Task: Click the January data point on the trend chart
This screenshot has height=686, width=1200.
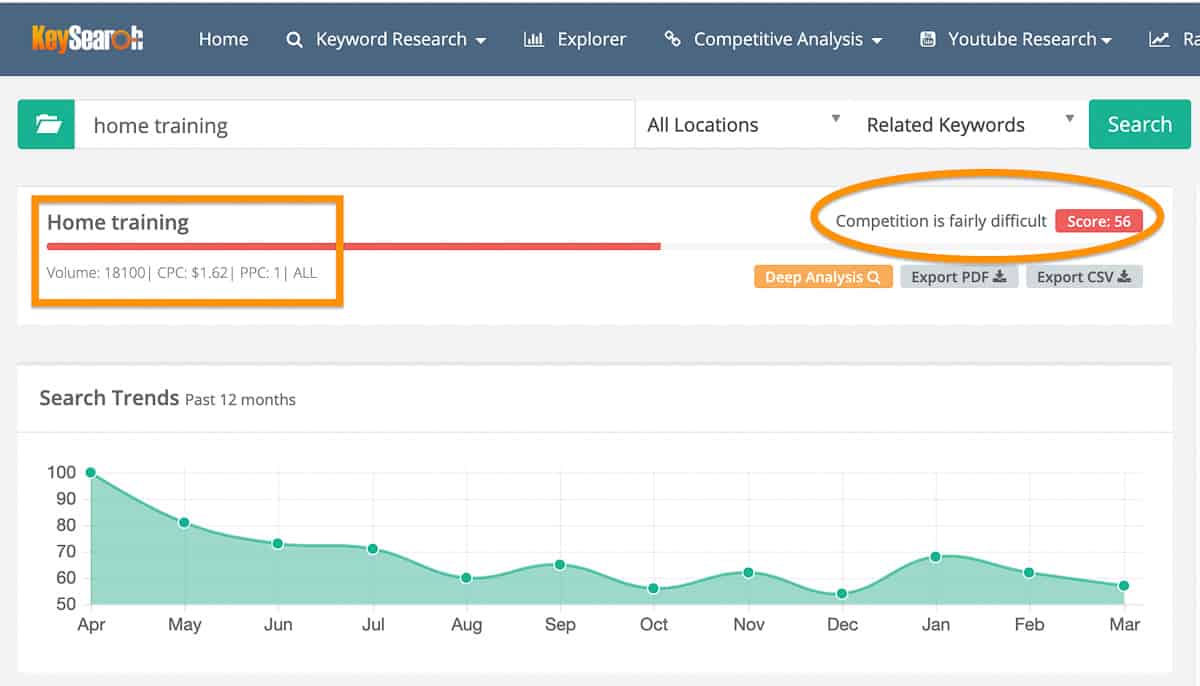Action: 936,556
